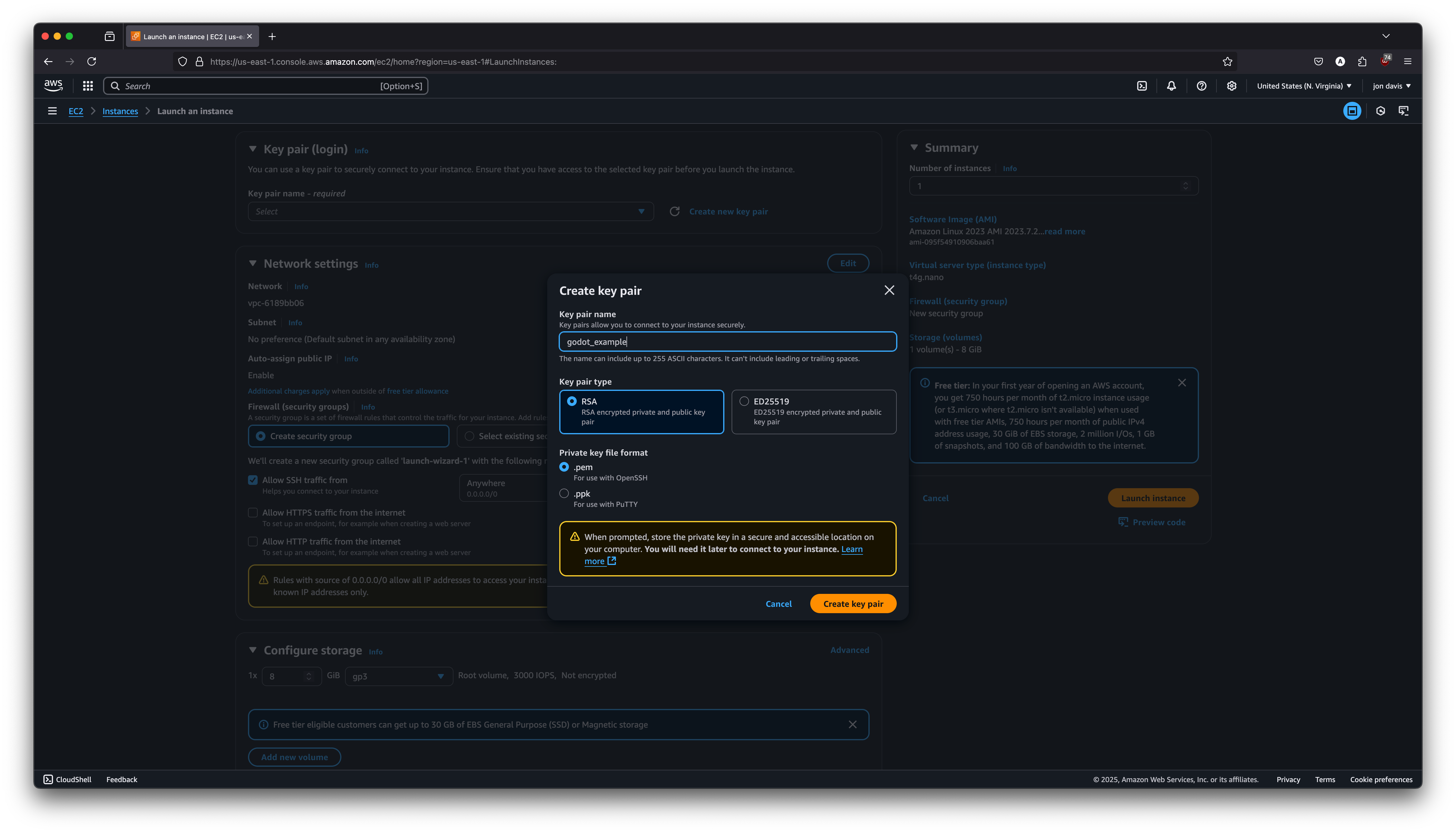Open the jon davis account menu
The image size is (1456, 833).
point(1391,86)
